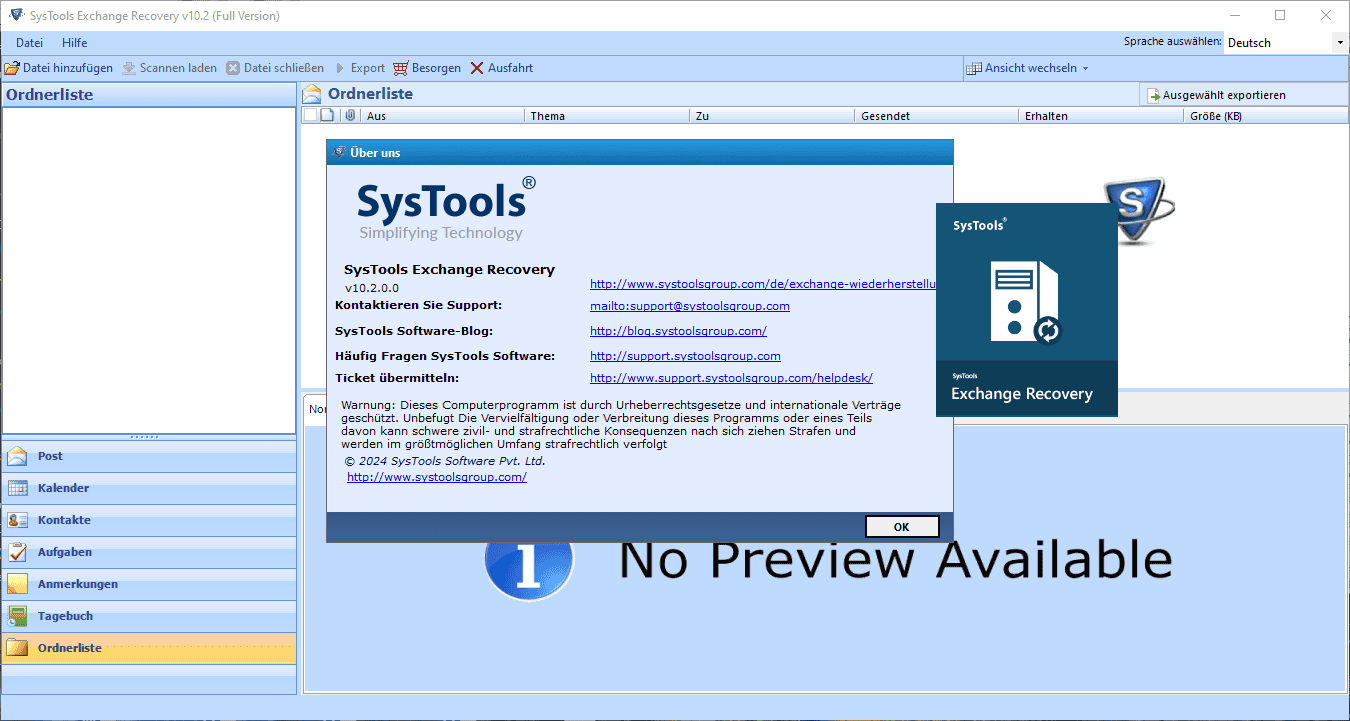Viewport: 1350px width, 721px height.
Task: Click the Kontakte card icon
Action: click(17, 520)
